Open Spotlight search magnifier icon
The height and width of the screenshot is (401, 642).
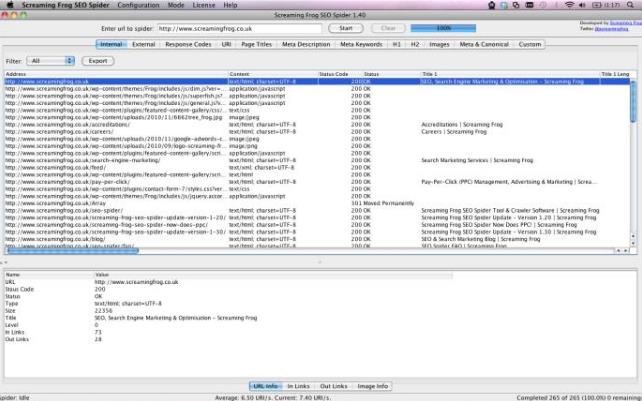point(633,5)
